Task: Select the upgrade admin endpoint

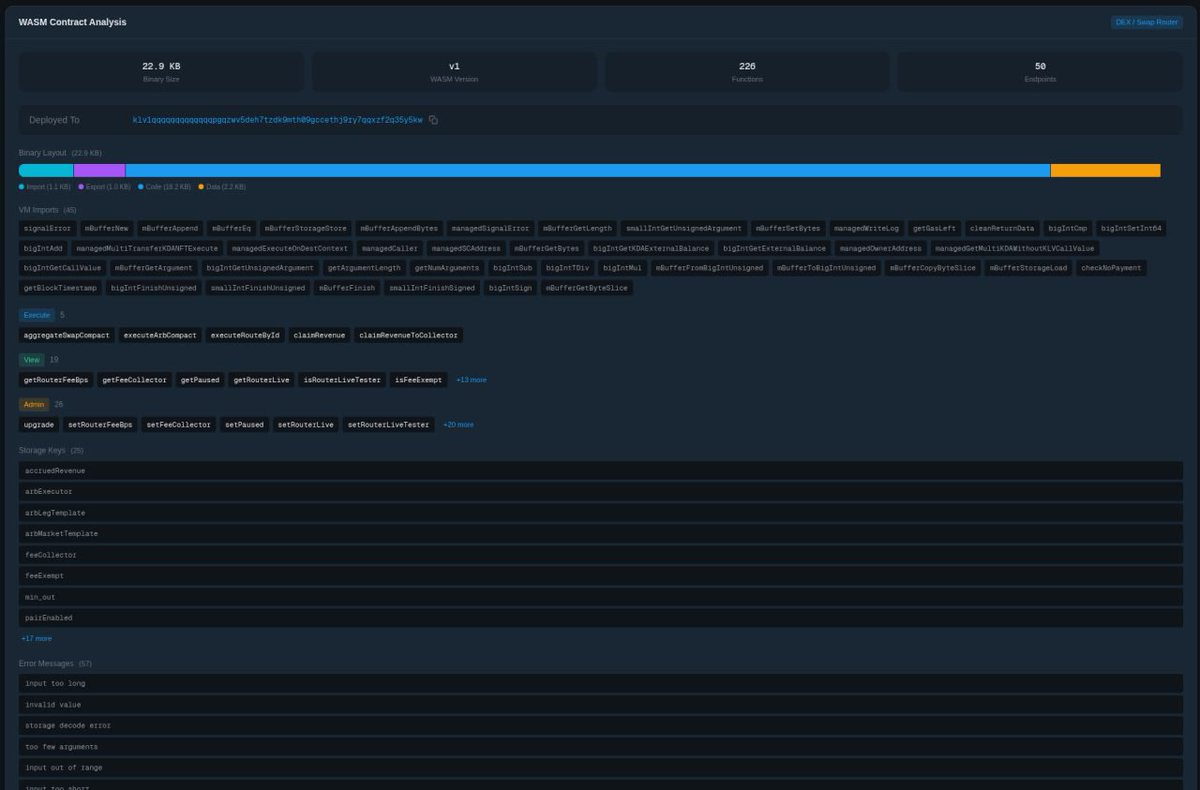Action: [x=39, y=425]
